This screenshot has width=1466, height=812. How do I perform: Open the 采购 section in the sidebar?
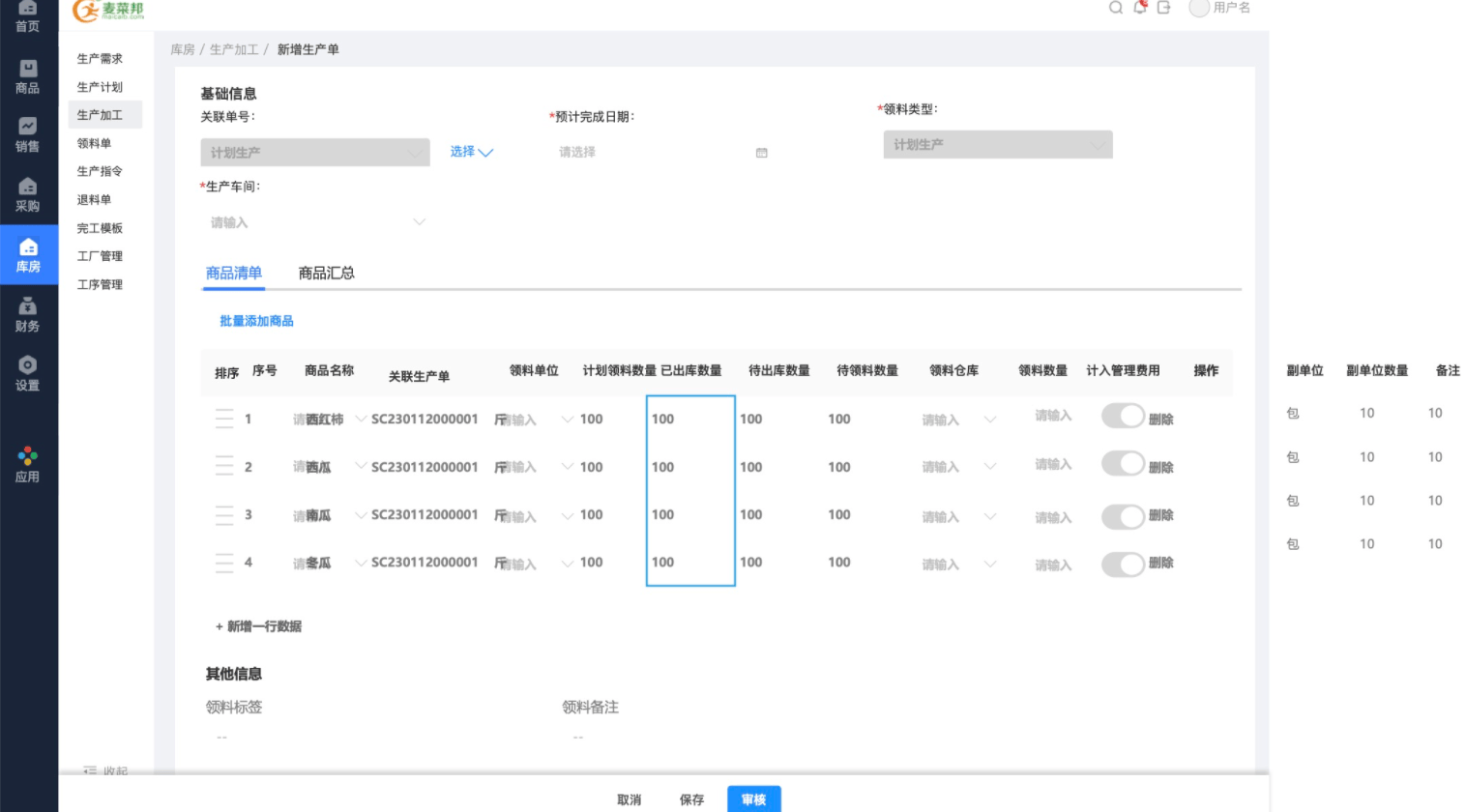28,194
